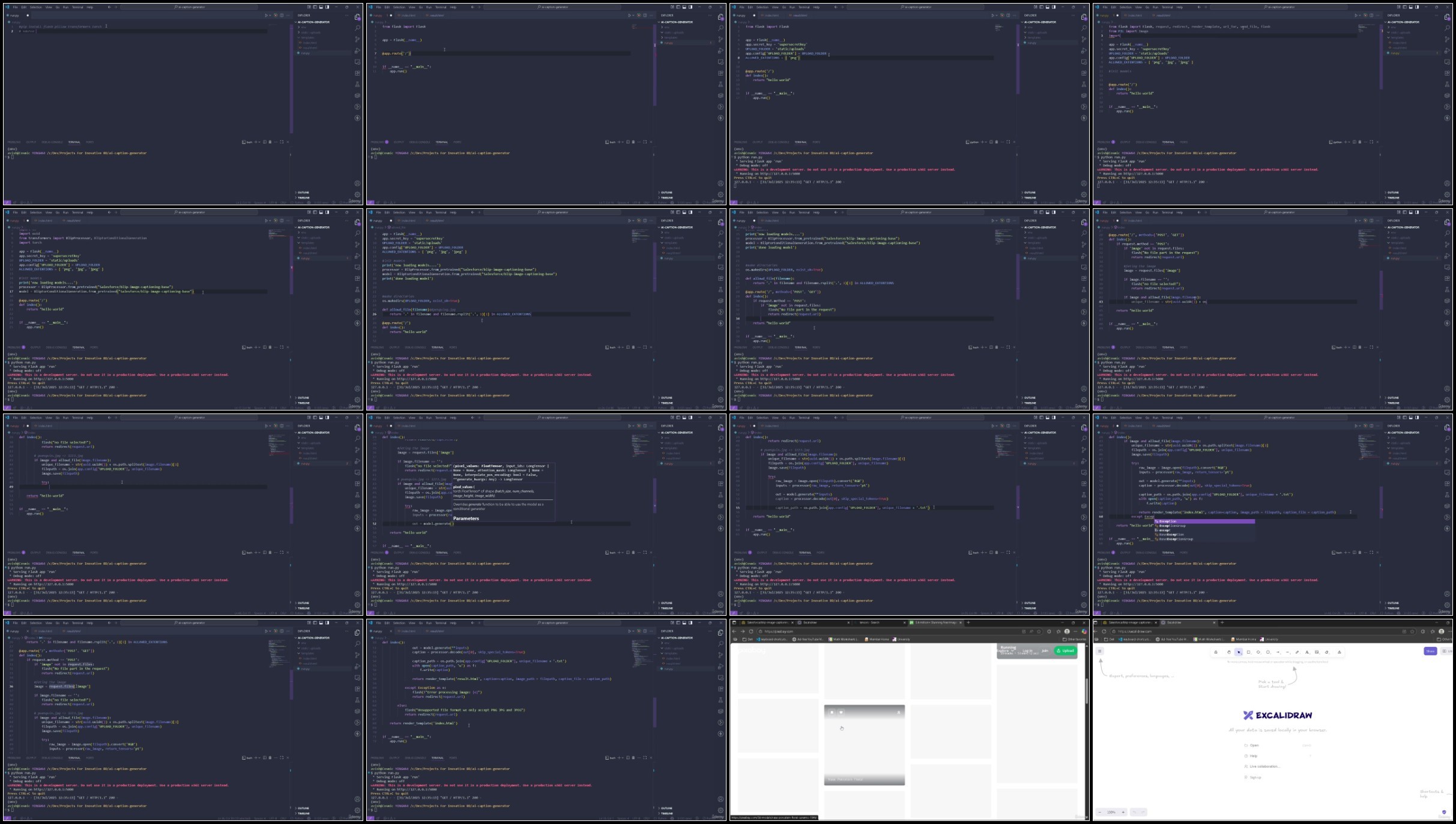Select the Text tool in Excalidraw

pos(1307,652)
